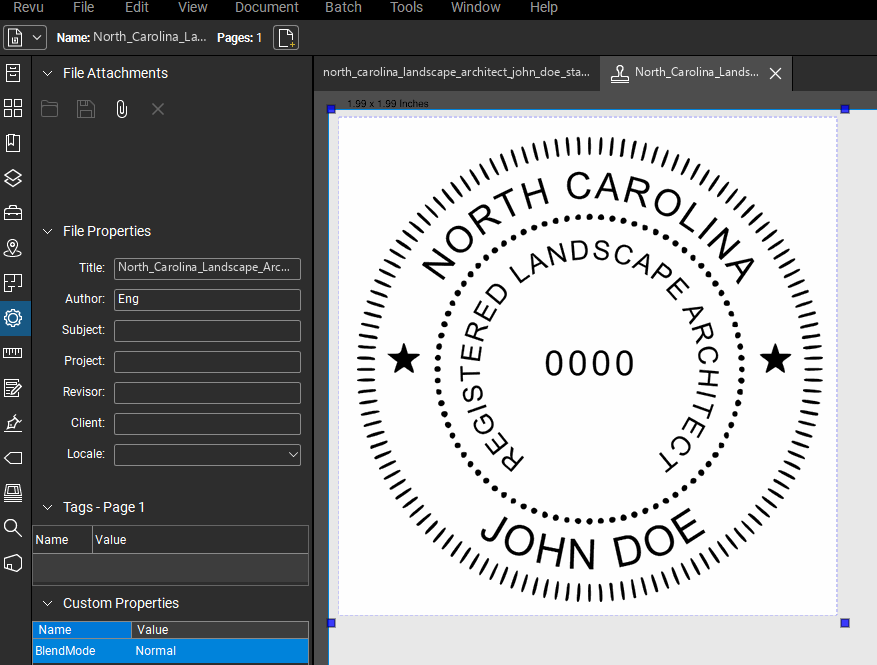
Task: Click the 0000 number in the stamp
Action: tap(589, 364)
